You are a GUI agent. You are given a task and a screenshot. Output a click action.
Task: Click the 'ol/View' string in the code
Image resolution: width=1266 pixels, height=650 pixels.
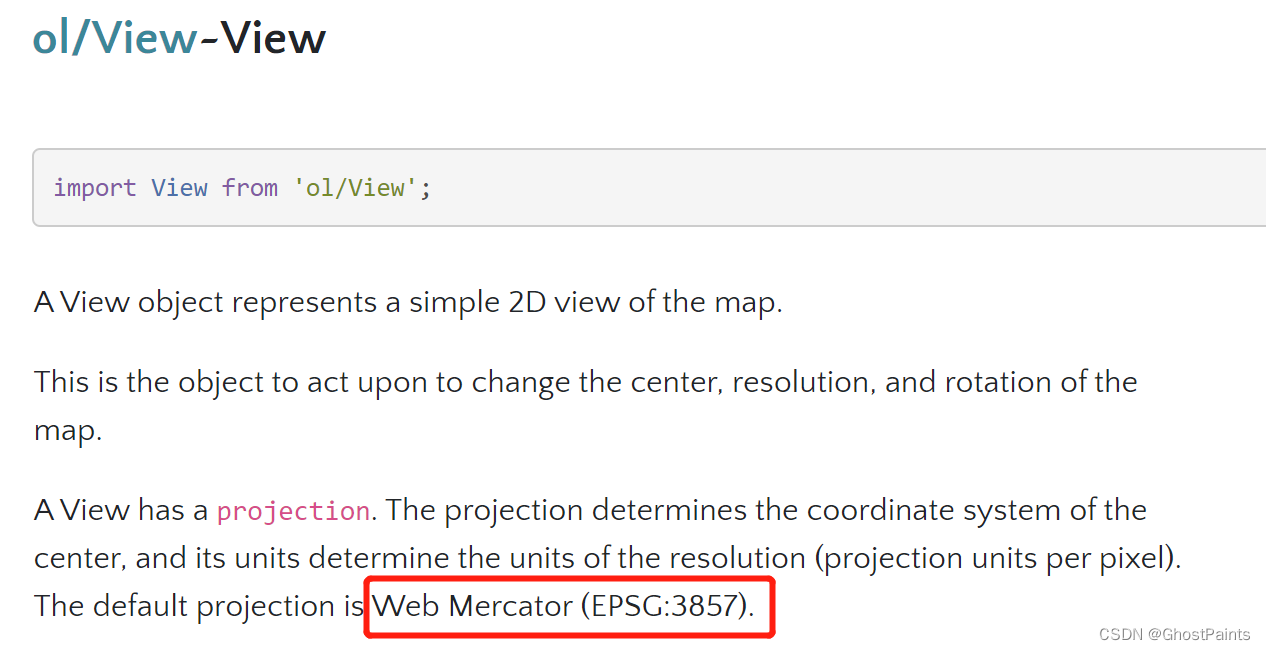[355, 188]
